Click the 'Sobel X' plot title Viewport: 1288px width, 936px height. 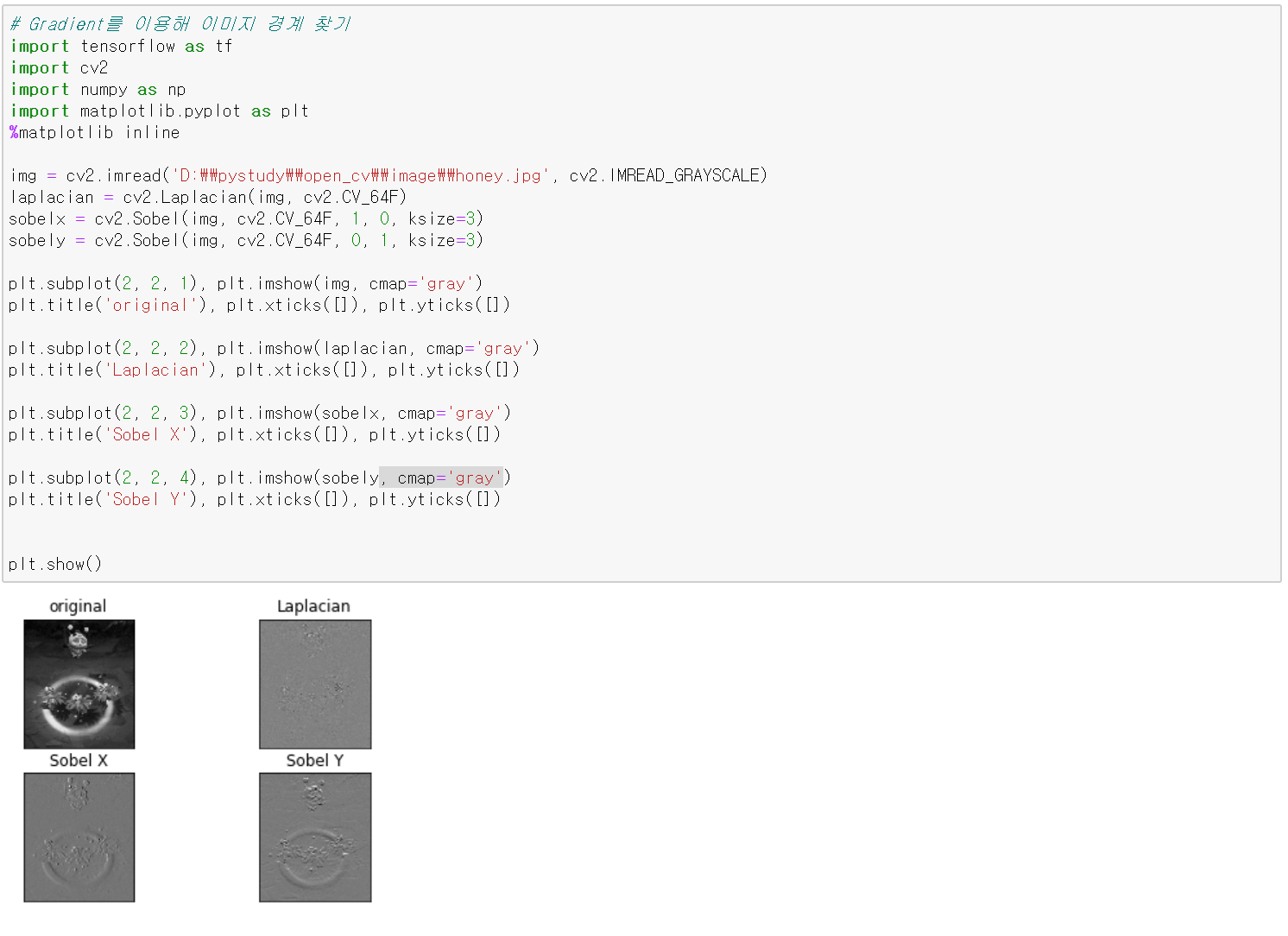pyautogui.click(x=79, y=761)
